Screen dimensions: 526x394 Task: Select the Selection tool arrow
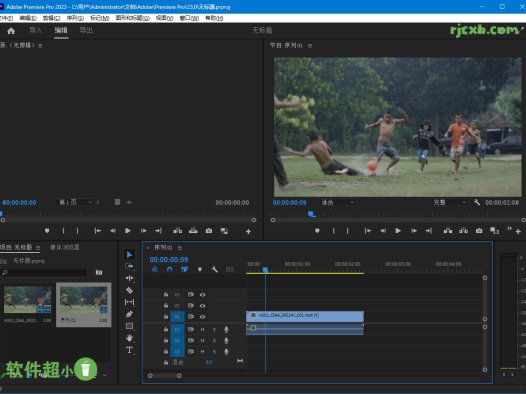(x=129, y=254)
